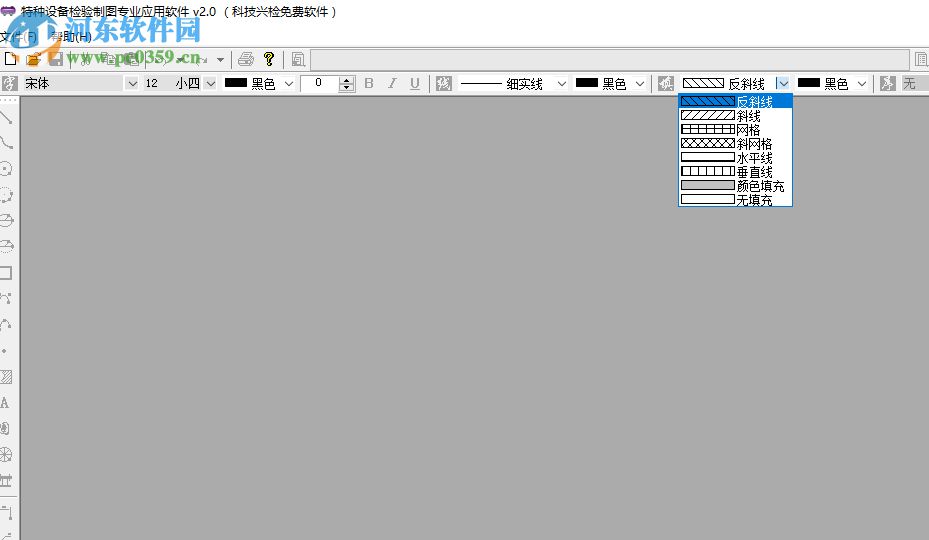The width and height of the screenshot is (929, 540).
Task: Choose 水平线 fill pattern
Action: coord(735,158)
